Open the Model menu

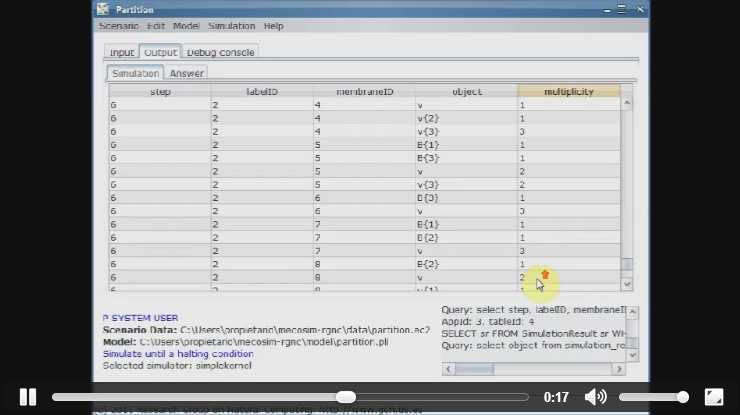[186, 26]
